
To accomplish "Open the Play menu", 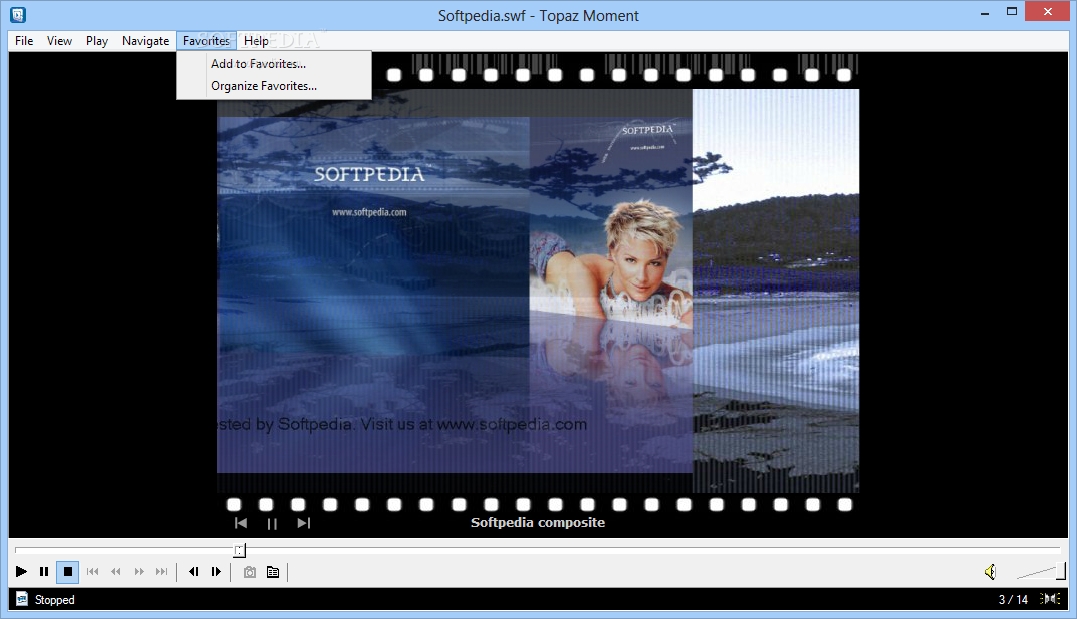I will [x=97, y=41].
